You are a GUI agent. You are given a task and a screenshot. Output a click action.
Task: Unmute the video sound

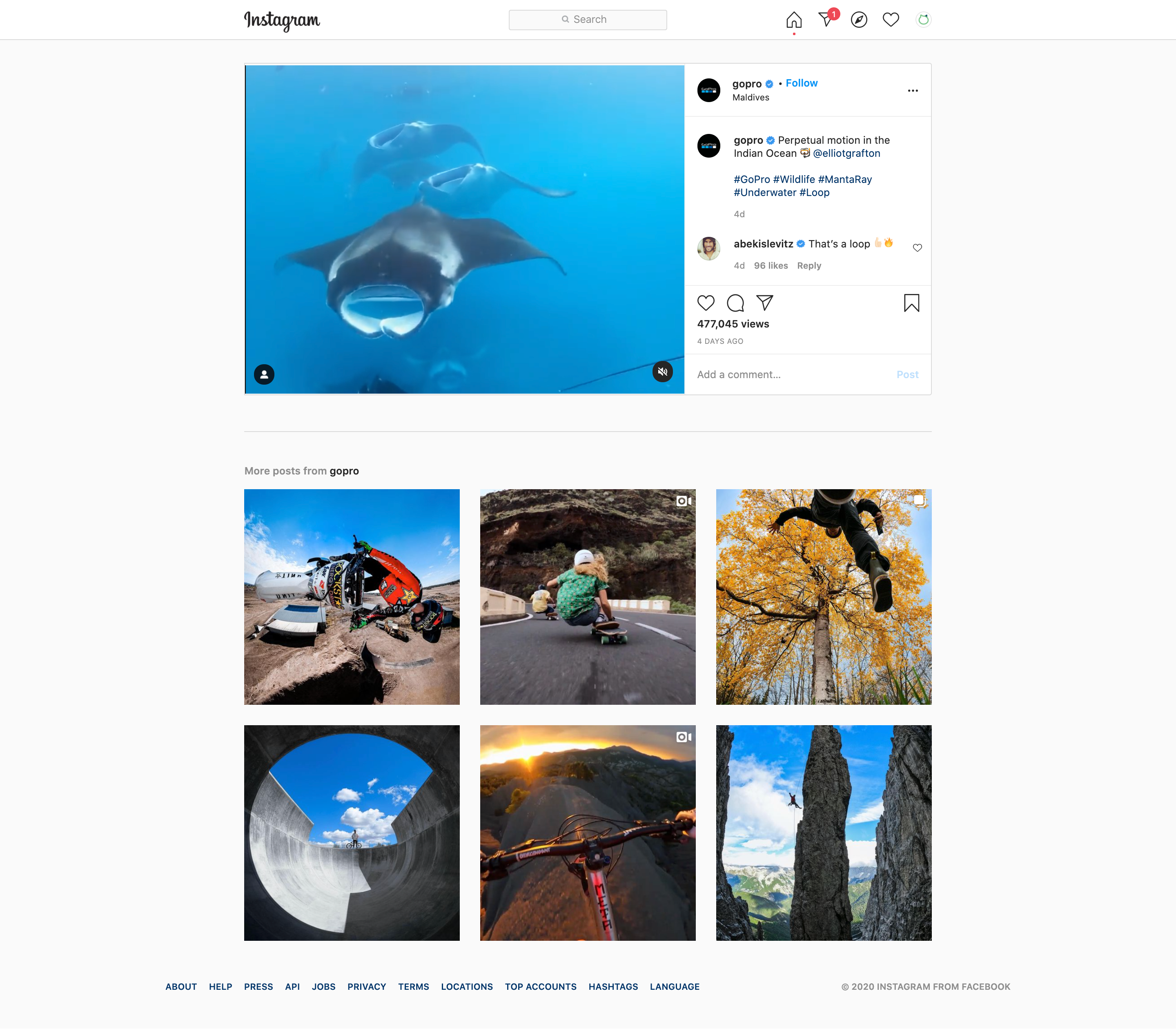click(x=662, y=372)
